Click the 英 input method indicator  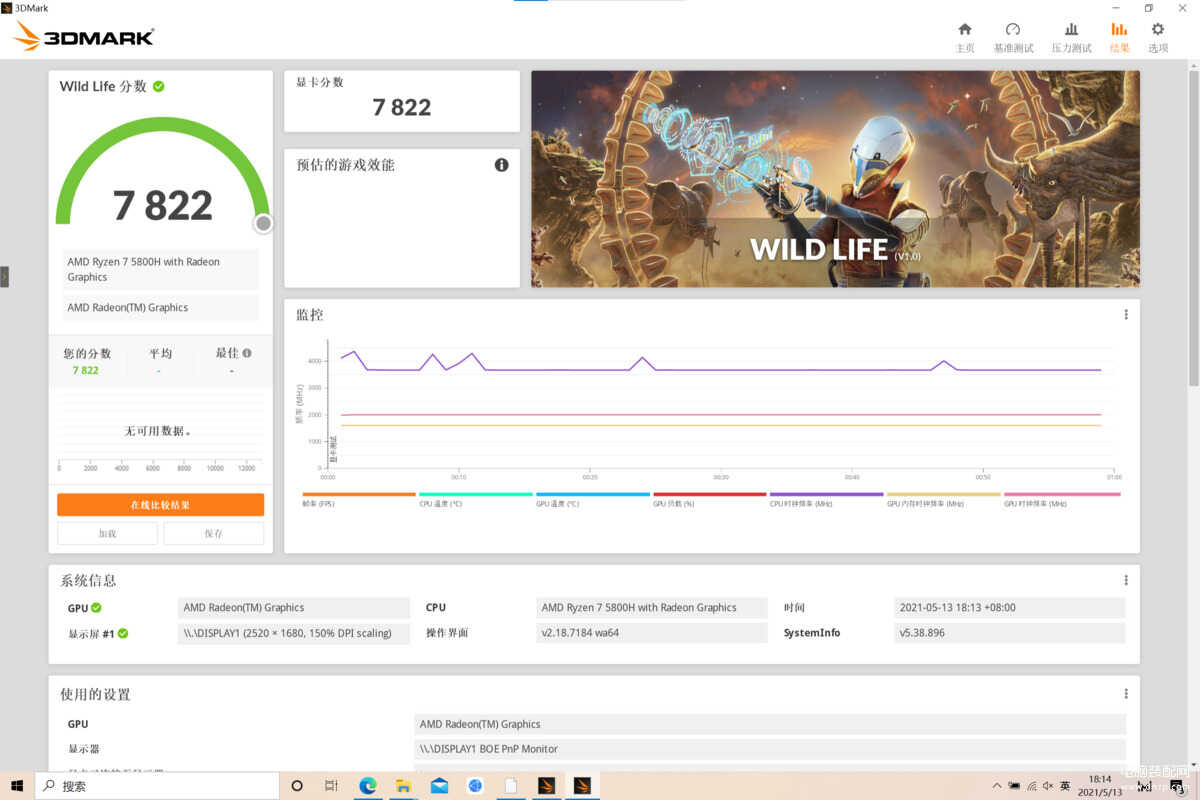[x=1065, y=786]
